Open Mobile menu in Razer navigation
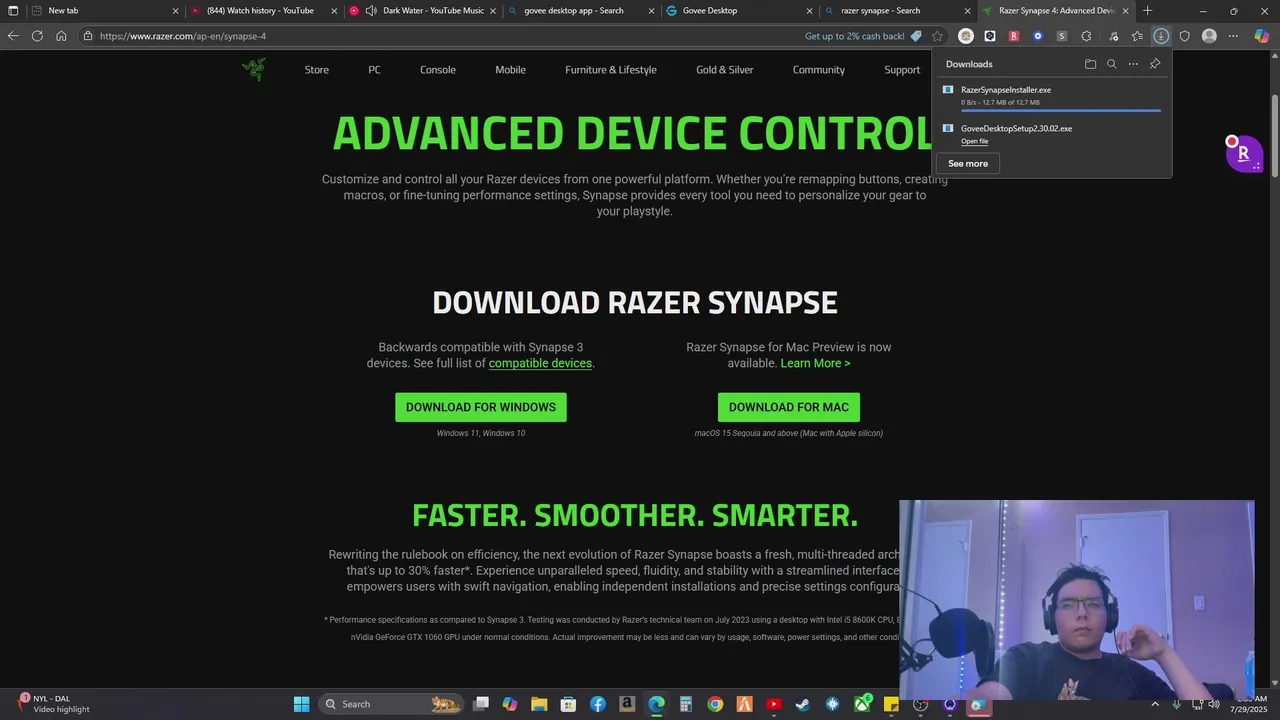1280x720 pixels. click(510, 70)
